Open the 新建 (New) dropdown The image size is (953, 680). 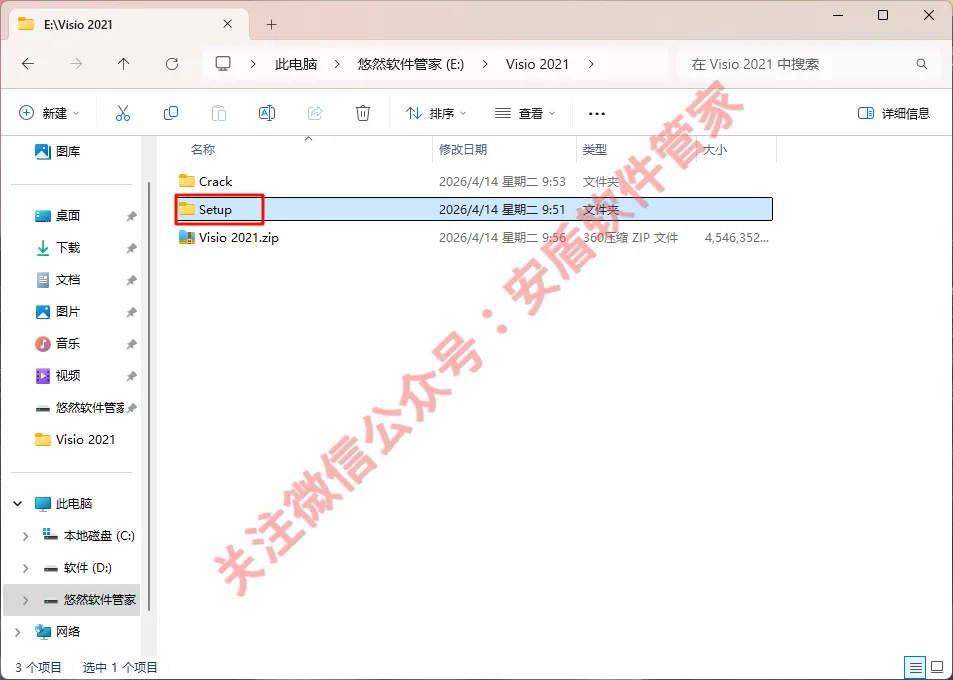[49, 113]
